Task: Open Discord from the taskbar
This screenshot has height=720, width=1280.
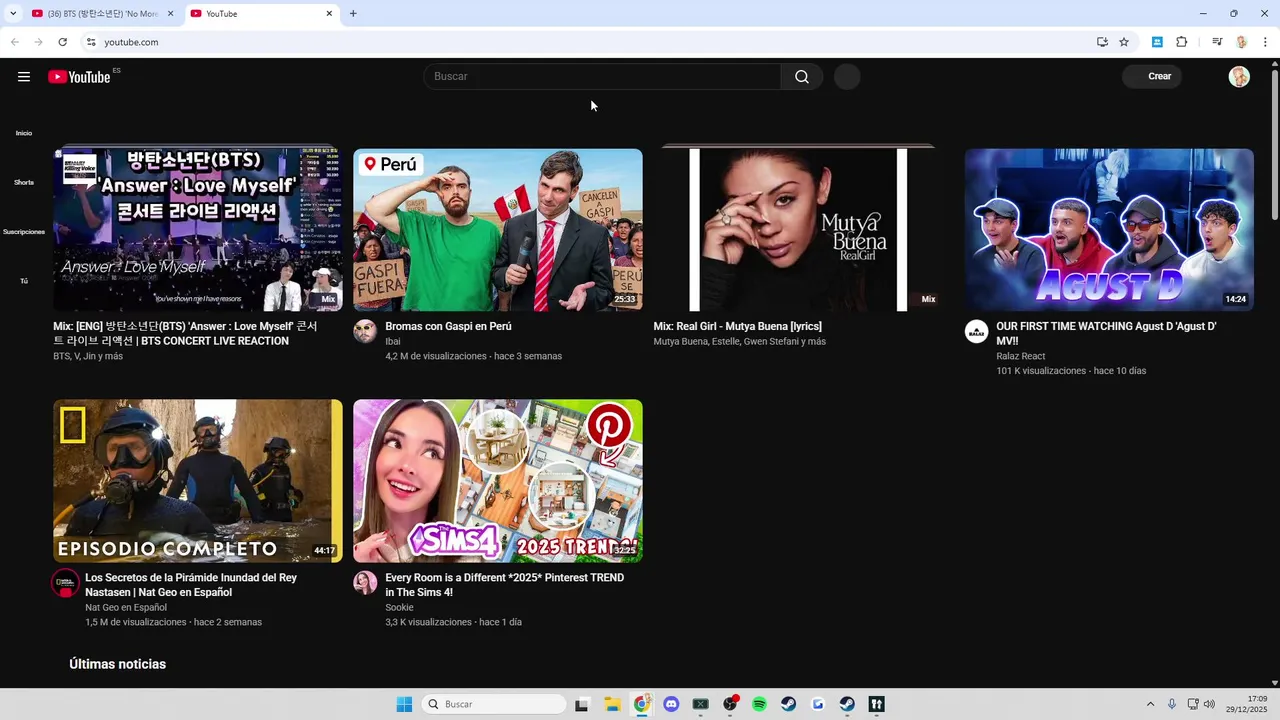Action: pos(671,704)
